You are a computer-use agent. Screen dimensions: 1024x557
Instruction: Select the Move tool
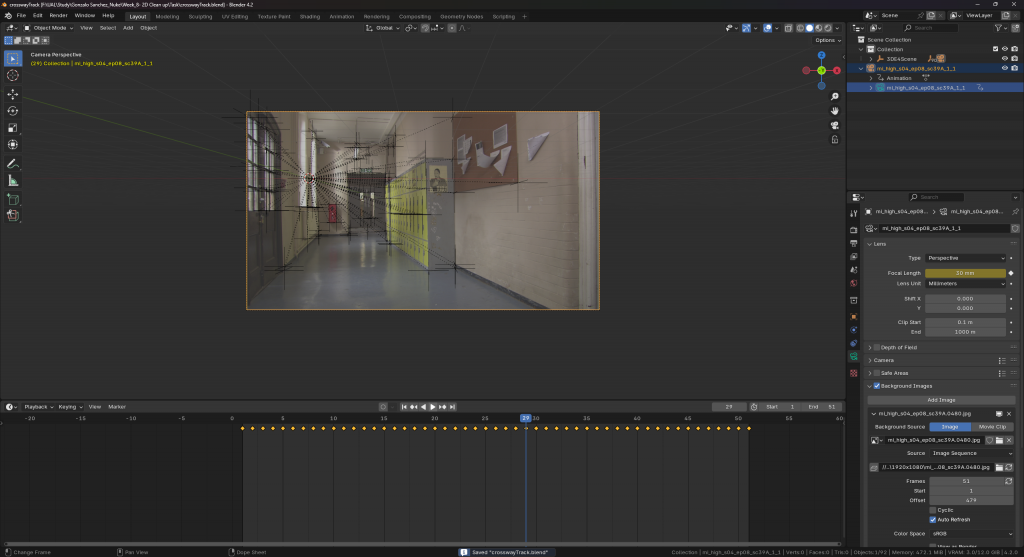[x=12, y=94]
